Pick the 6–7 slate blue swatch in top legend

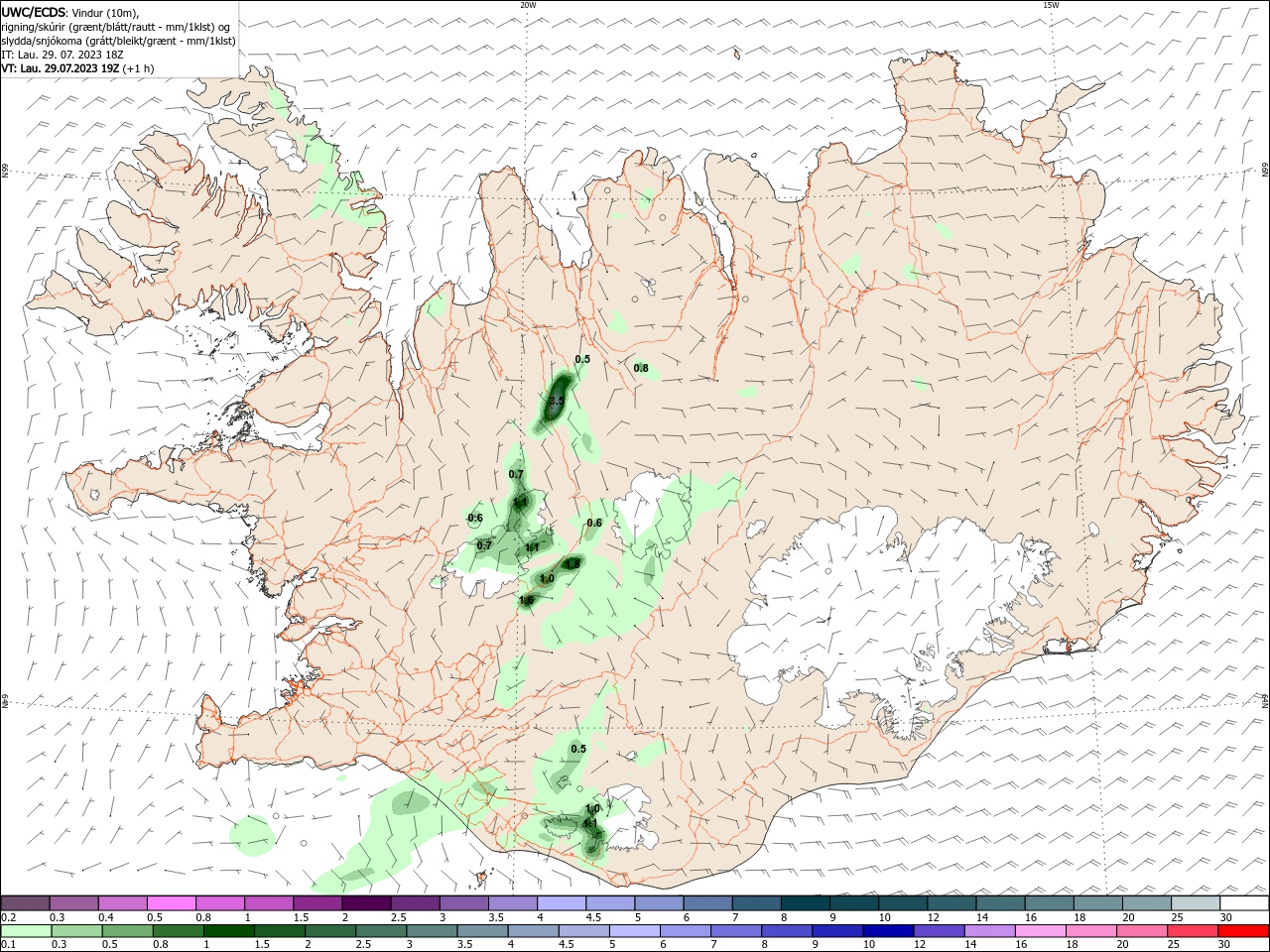coord(708,903)
